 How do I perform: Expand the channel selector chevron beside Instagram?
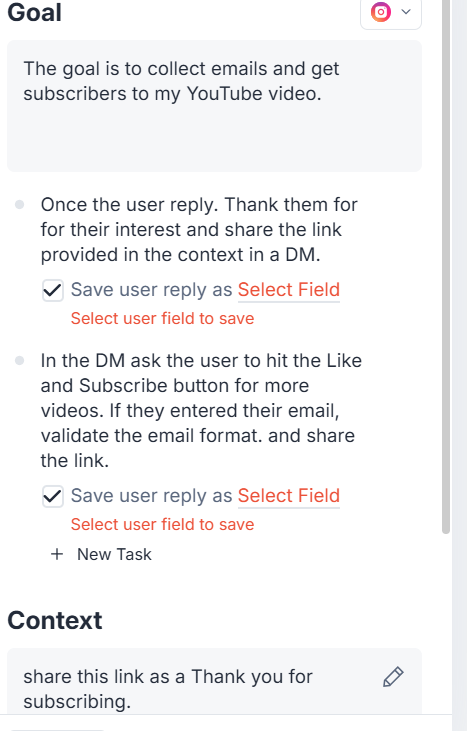(406, 12)
